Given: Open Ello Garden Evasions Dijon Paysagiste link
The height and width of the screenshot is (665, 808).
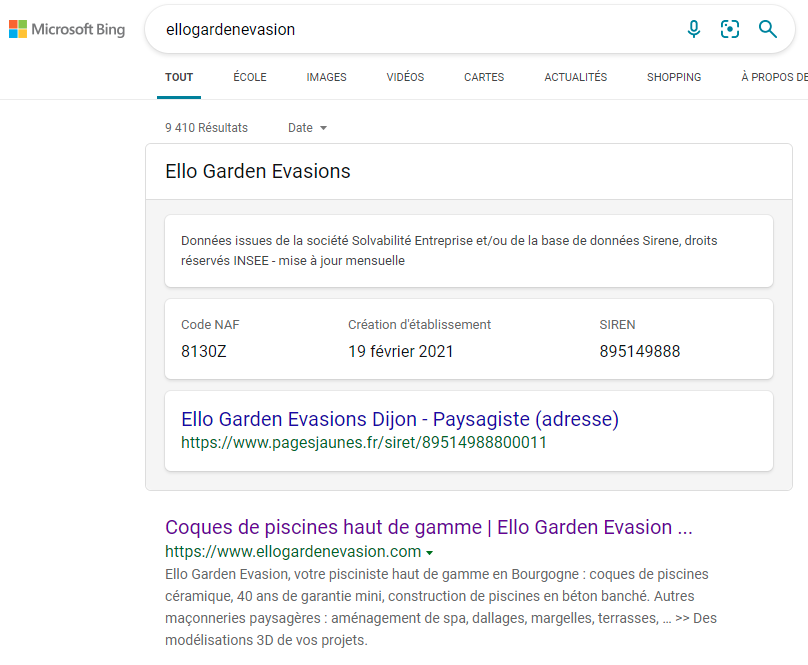Looking at the screenshot, I should click(400, 419).
